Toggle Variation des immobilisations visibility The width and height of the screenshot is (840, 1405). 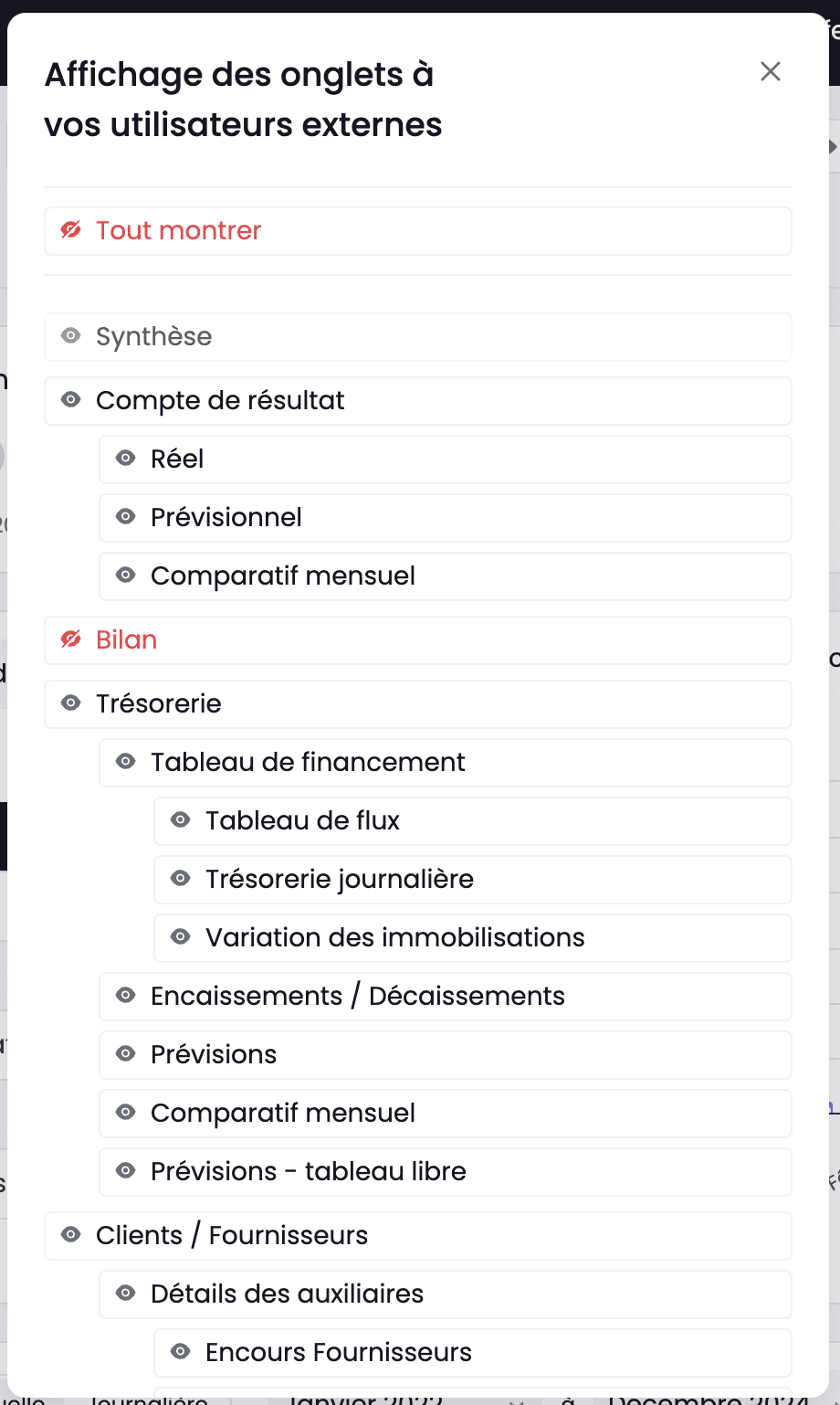181,937
